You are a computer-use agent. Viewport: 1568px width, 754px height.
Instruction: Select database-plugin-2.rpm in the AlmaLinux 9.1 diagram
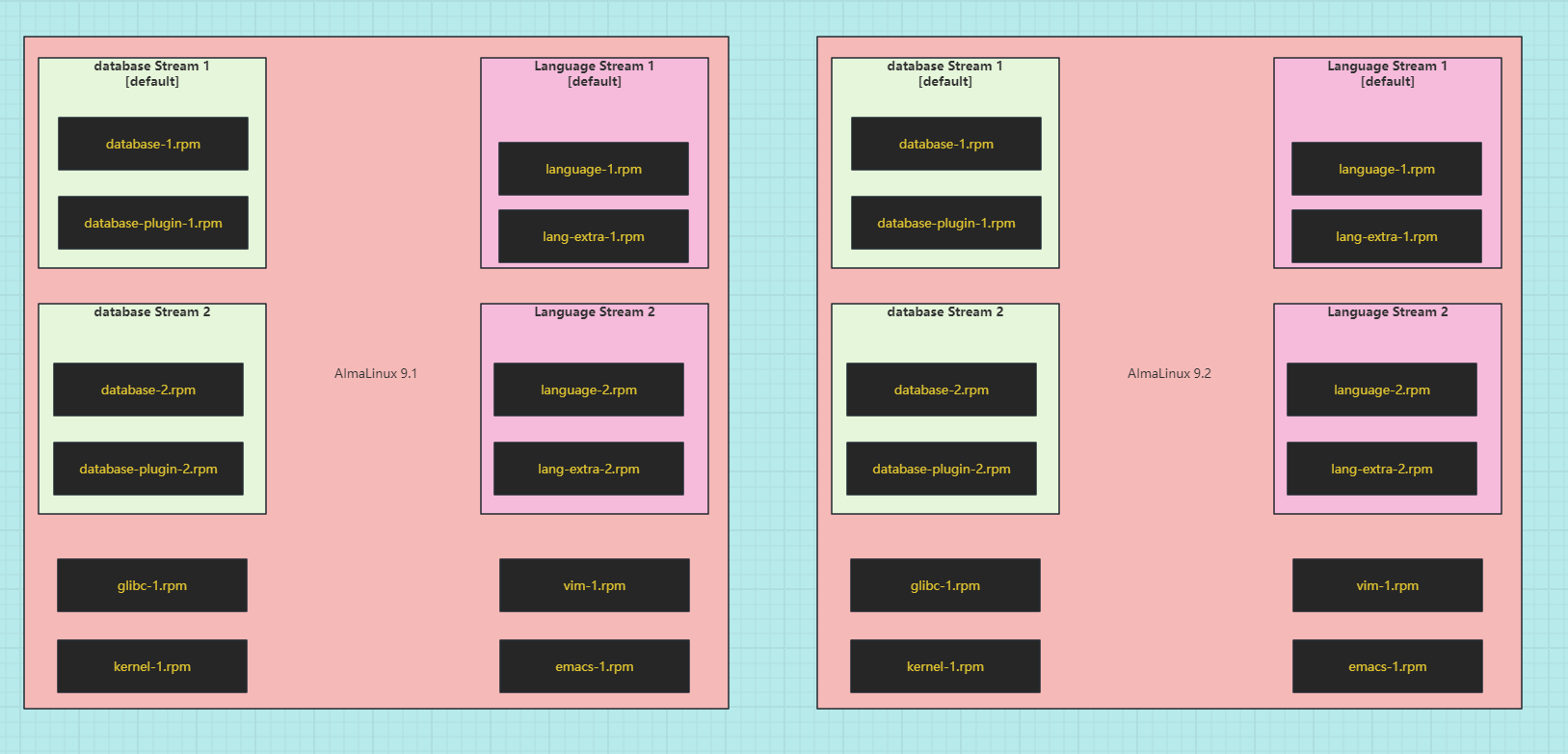[x=147, y=469]
